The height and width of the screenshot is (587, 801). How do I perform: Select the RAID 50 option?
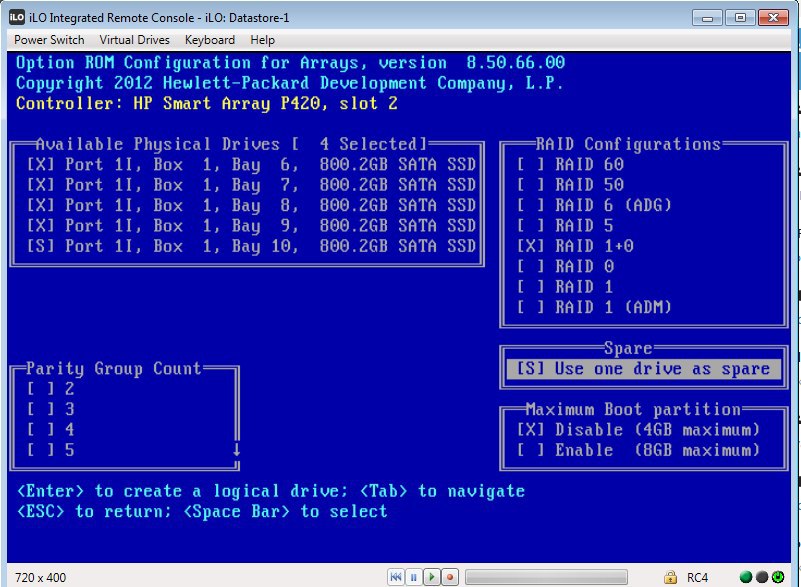(570, 185)
